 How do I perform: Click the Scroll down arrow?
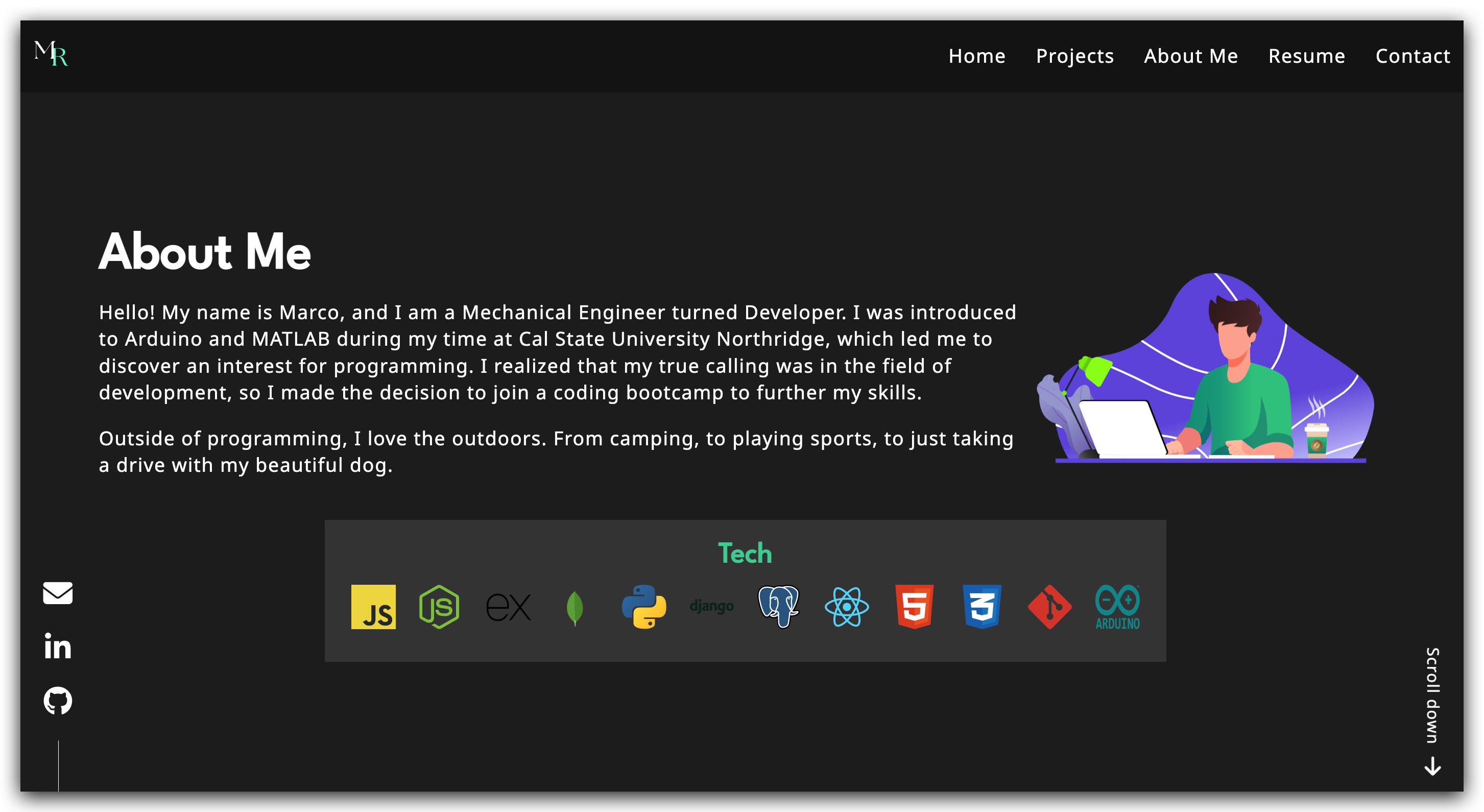point(1432,767)
